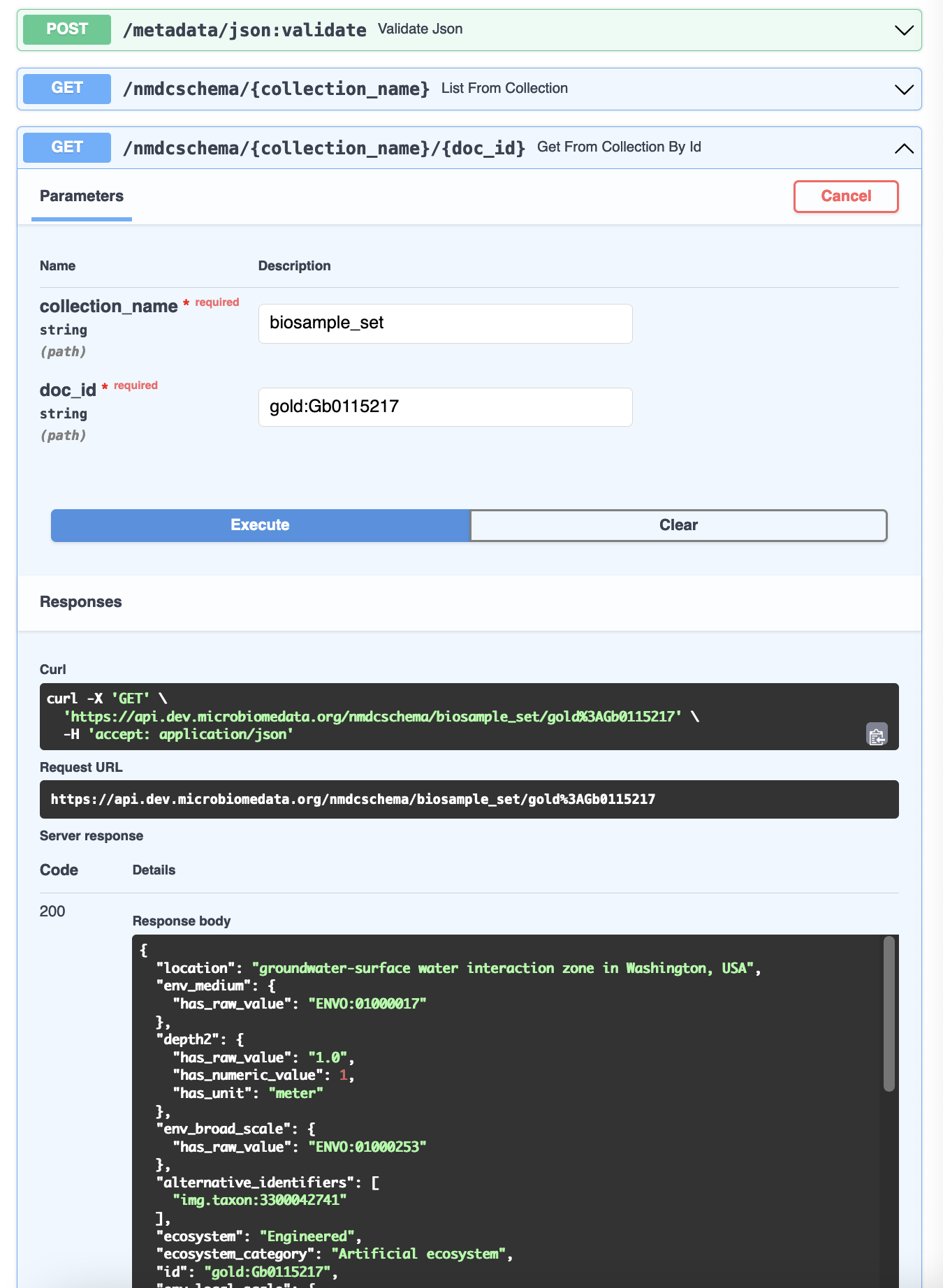The image size is (943, 1288).
Task: Clear the request response
Action: (x=678, y=525)
